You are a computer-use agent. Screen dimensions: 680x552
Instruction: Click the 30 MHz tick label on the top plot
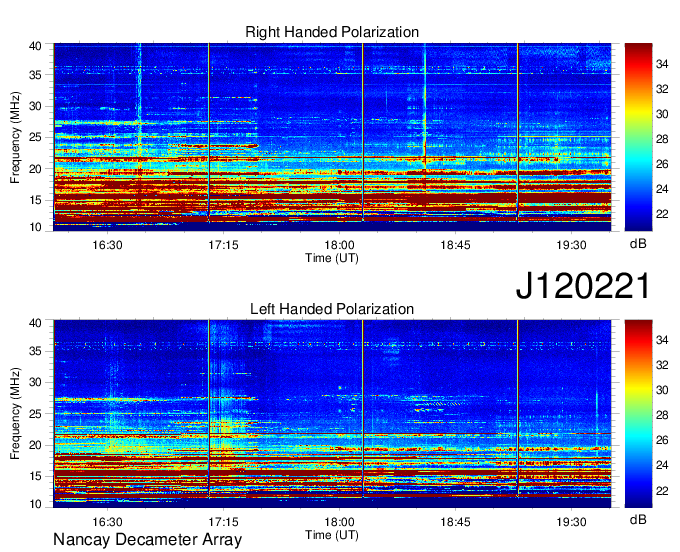coord(35,106)
